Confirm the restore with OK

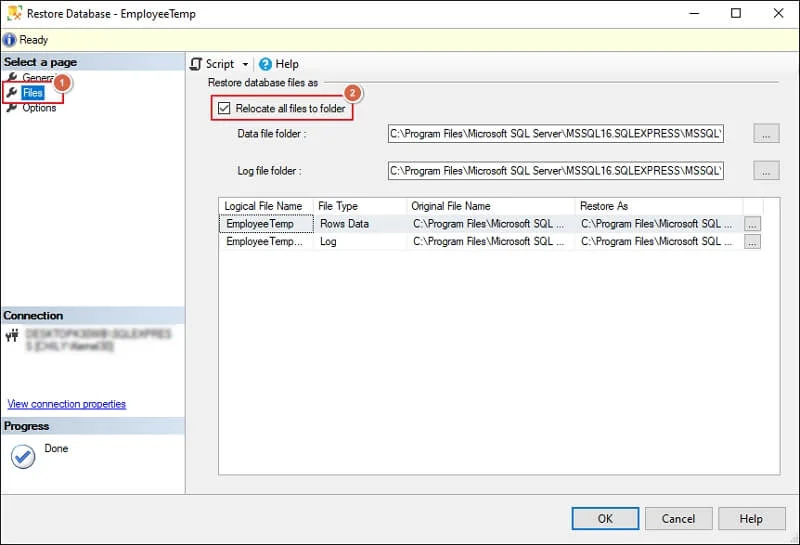(605, 518)
